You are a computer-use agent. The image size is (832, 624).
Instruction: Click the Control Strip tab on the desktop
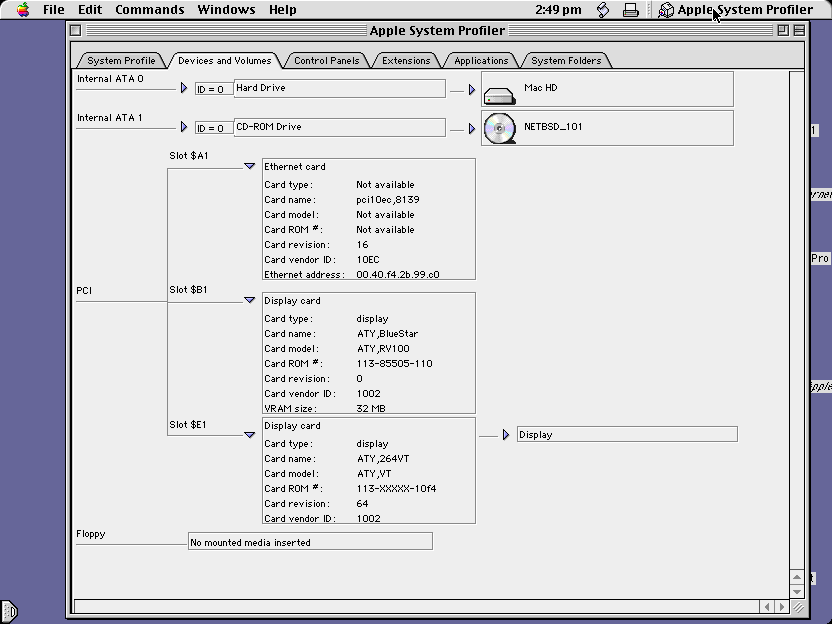8,611
